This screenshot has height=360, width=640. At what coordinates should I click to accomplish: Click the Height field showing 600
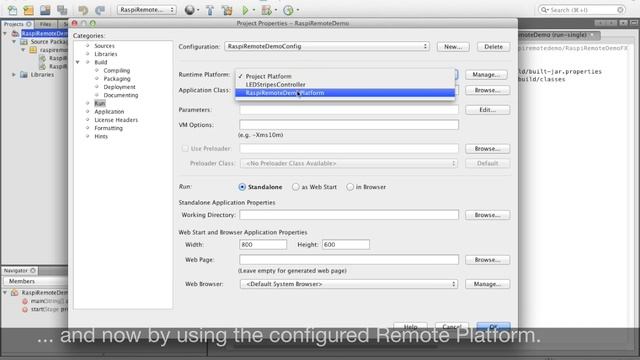[346, 244]
